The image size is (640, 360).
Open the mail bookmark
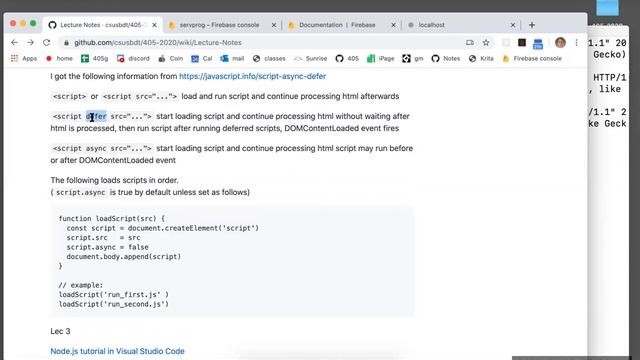point(232,58)
